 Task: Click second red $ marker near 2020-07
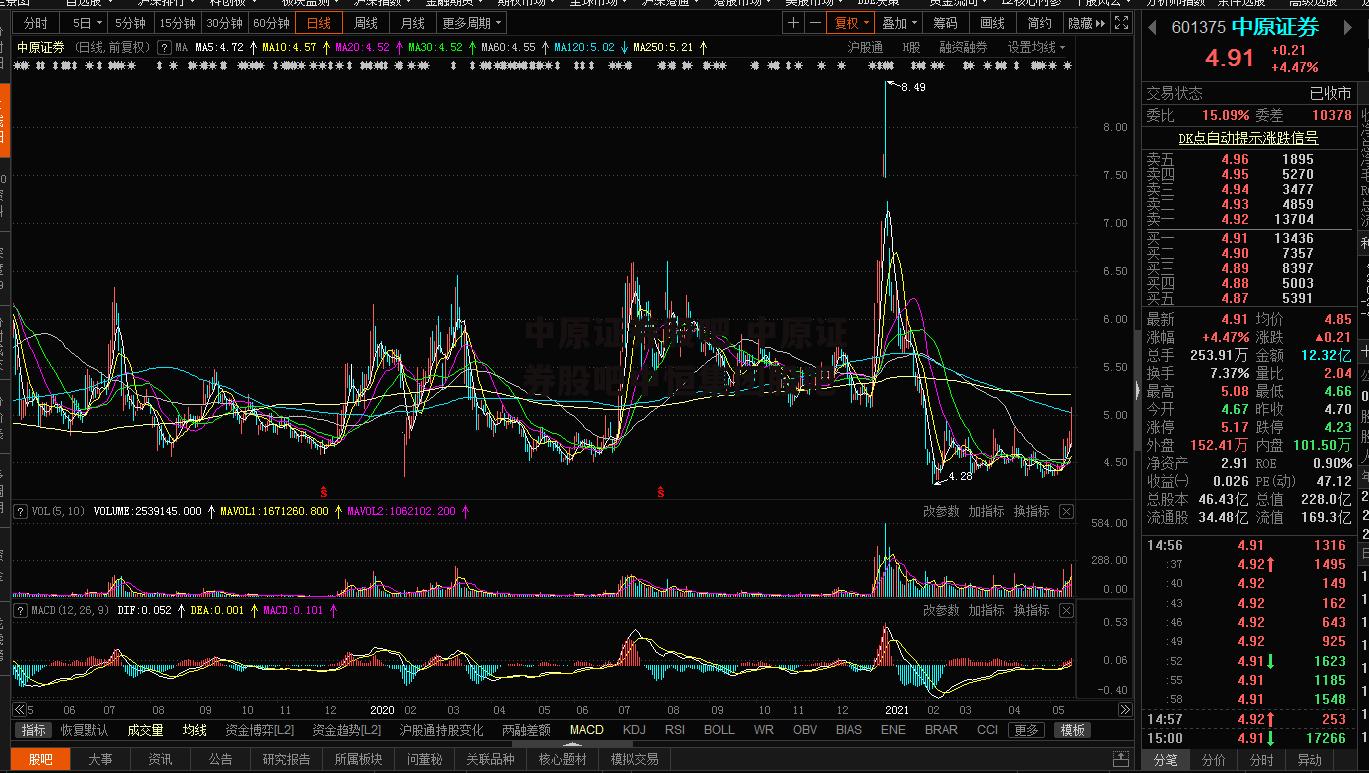[x=660, y=492]
